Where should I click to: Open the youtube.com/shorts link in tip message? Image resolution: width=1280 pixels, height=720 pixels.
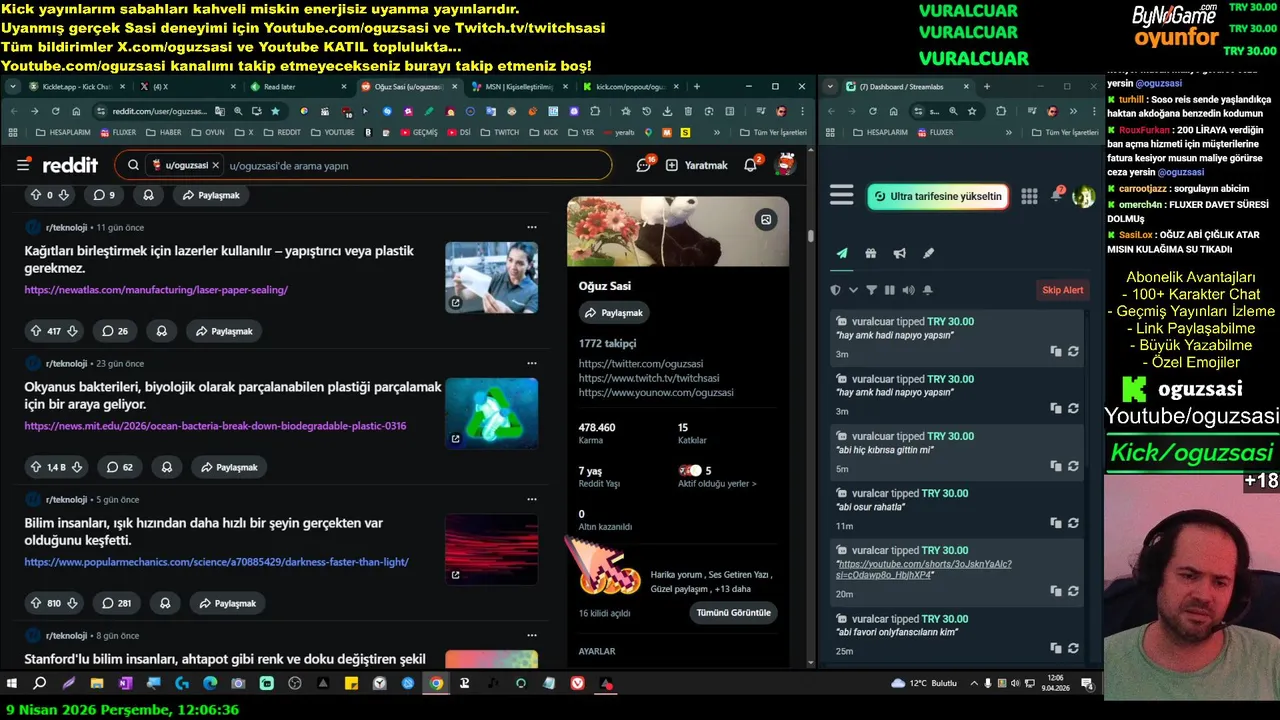(x=926, y=570)
